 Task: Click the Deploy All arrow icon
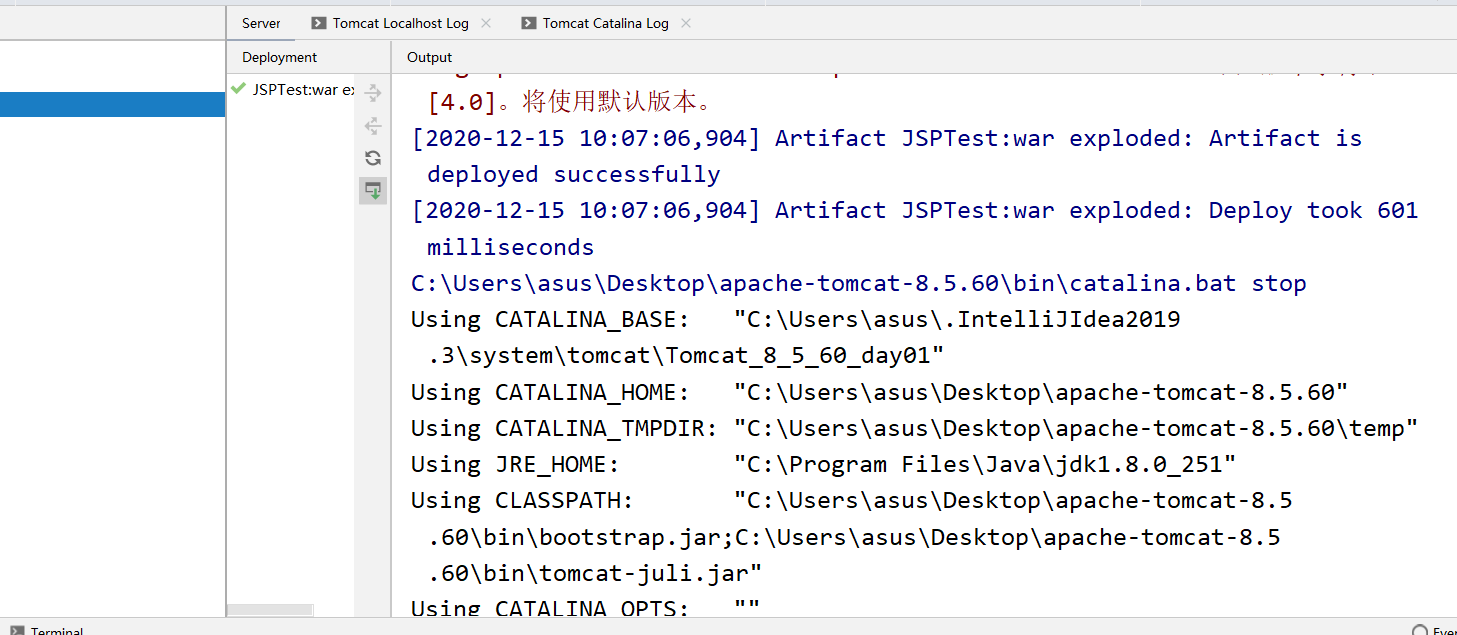pos(373,93)
